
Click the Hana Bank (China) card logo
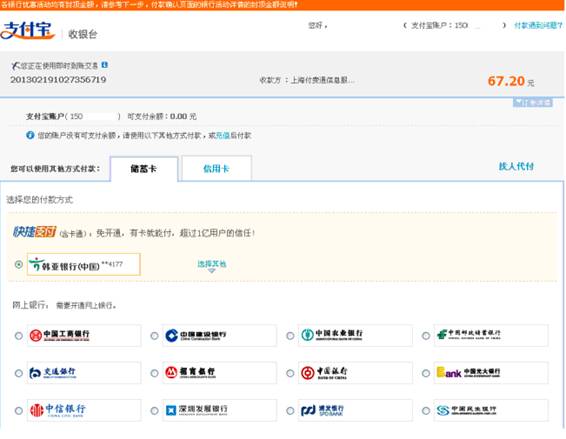point(64,265)
